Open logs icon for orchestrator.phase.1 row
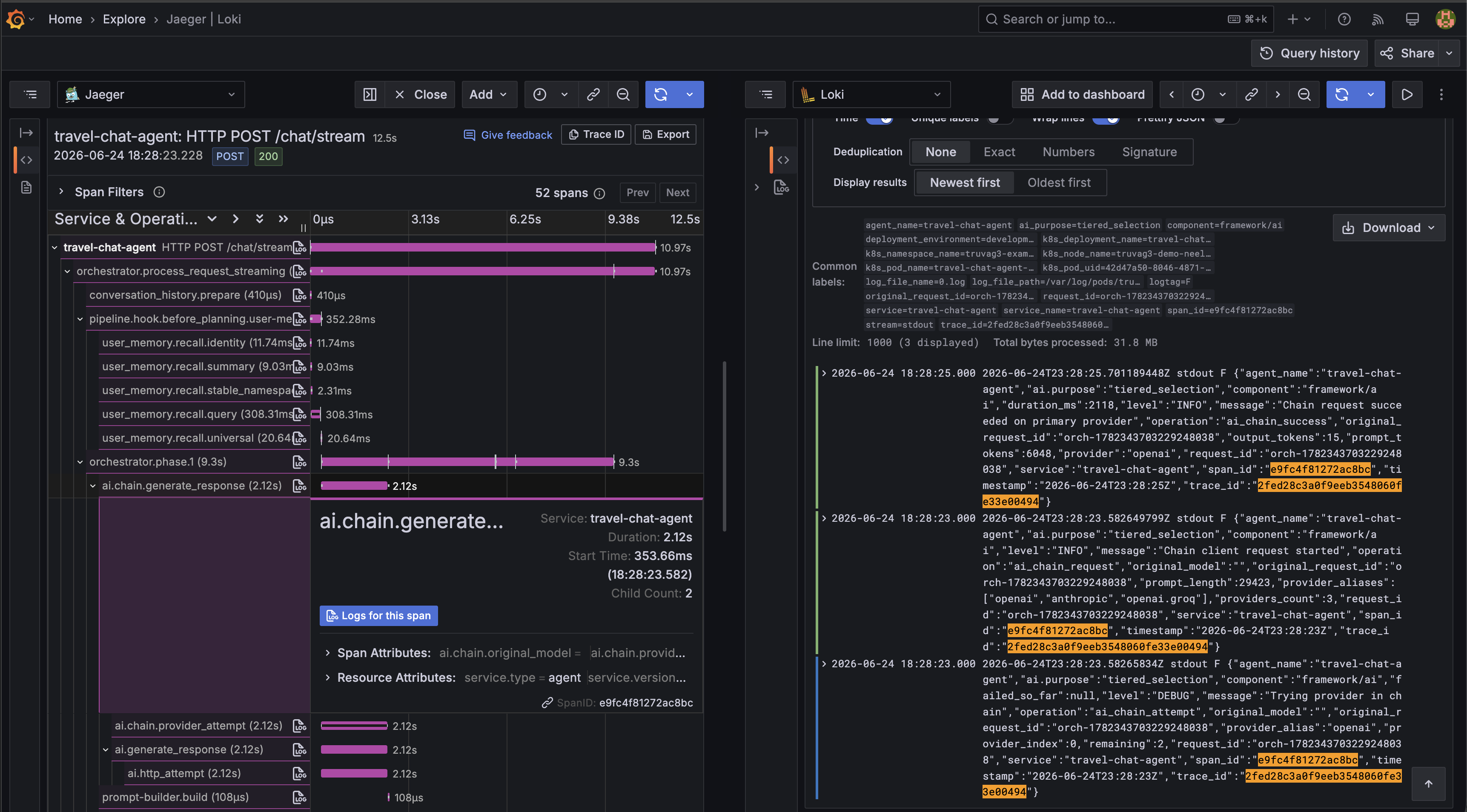 coord(300,462)
